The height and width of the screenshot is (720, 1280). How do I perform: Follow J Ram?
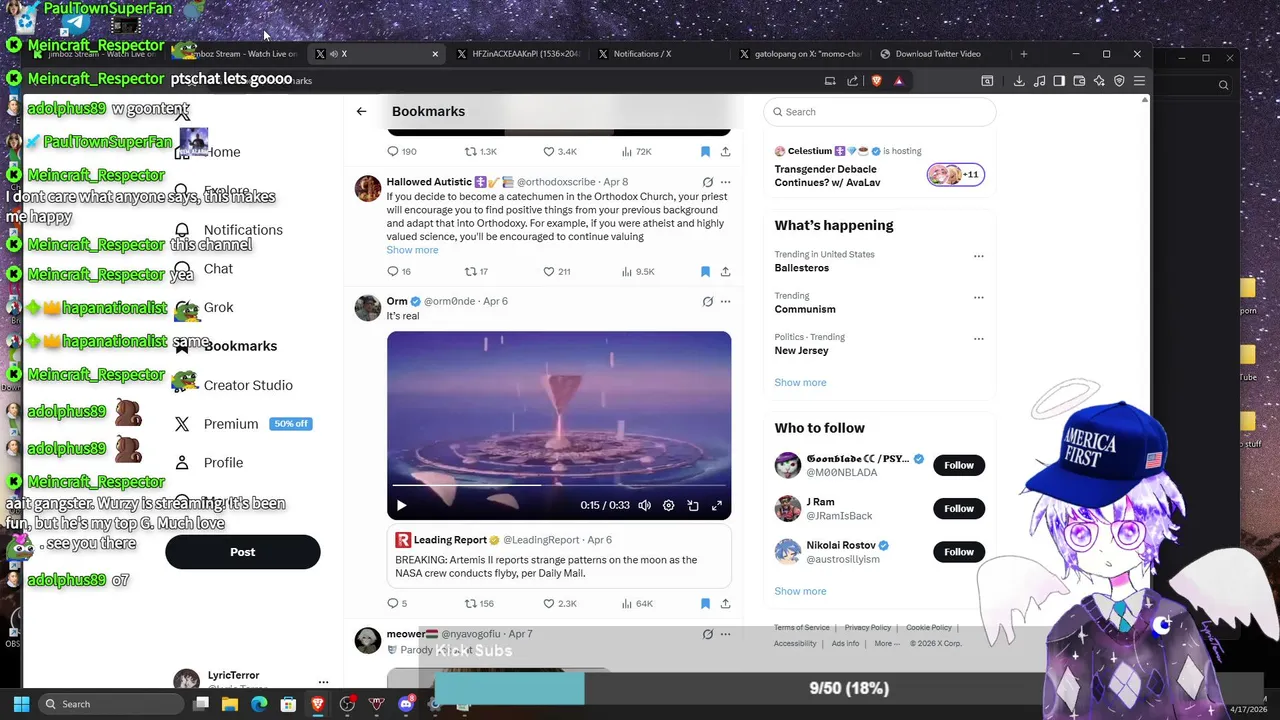[x=958, y=508]
